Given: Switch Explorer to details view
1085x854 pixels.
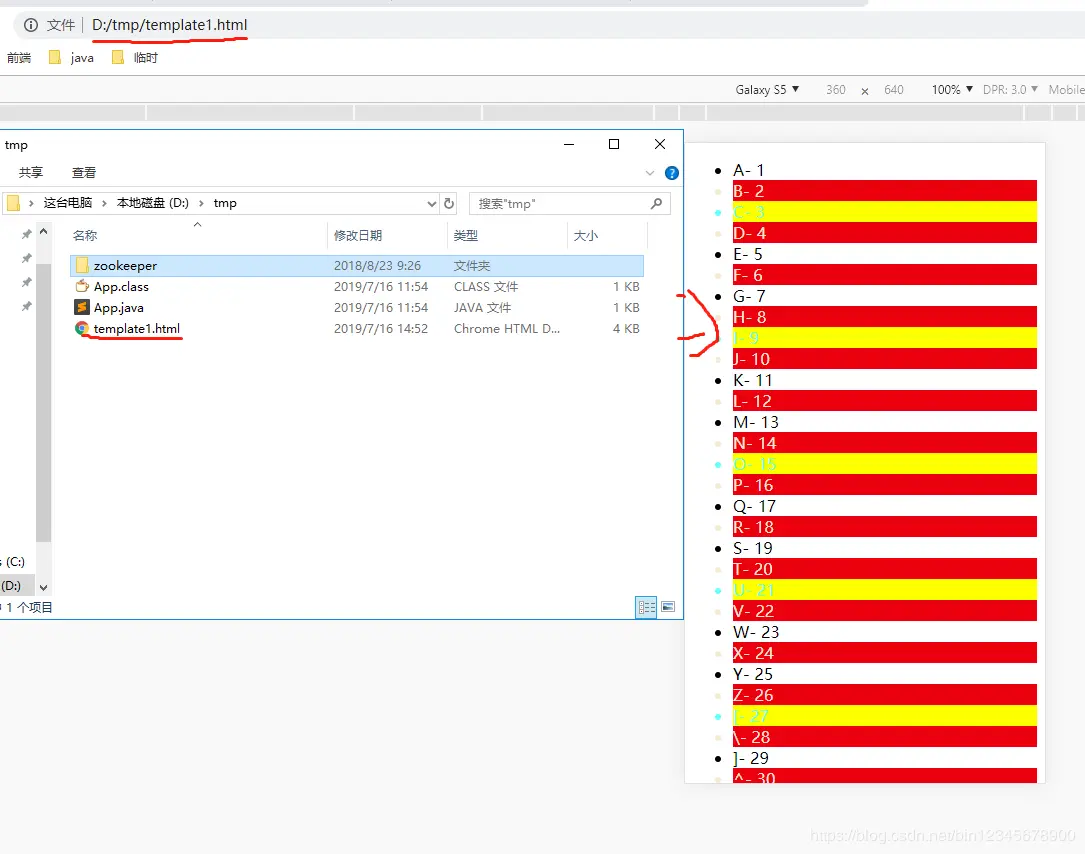Looking at the screenshot, I should click(x=646, y=607).
